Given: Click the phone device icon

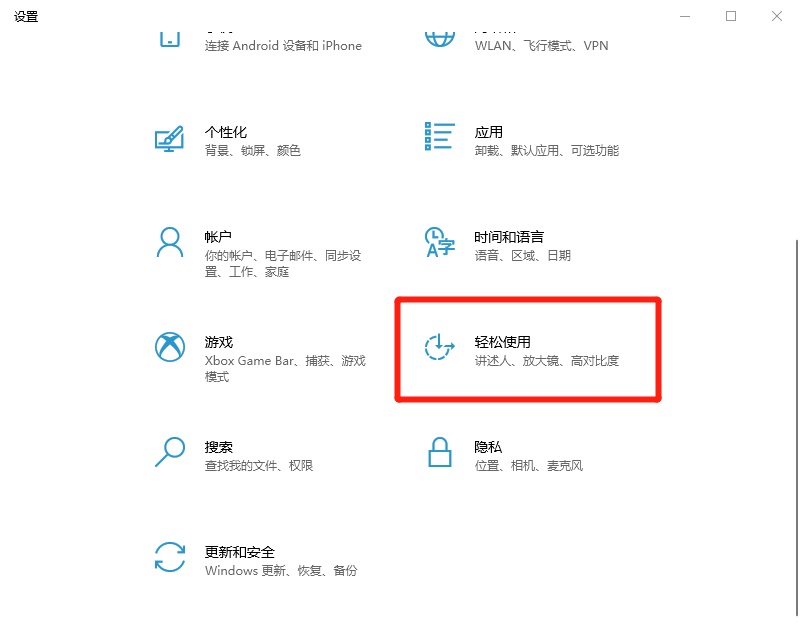Looking at the screenshot, I should click(x=169, y=39).
